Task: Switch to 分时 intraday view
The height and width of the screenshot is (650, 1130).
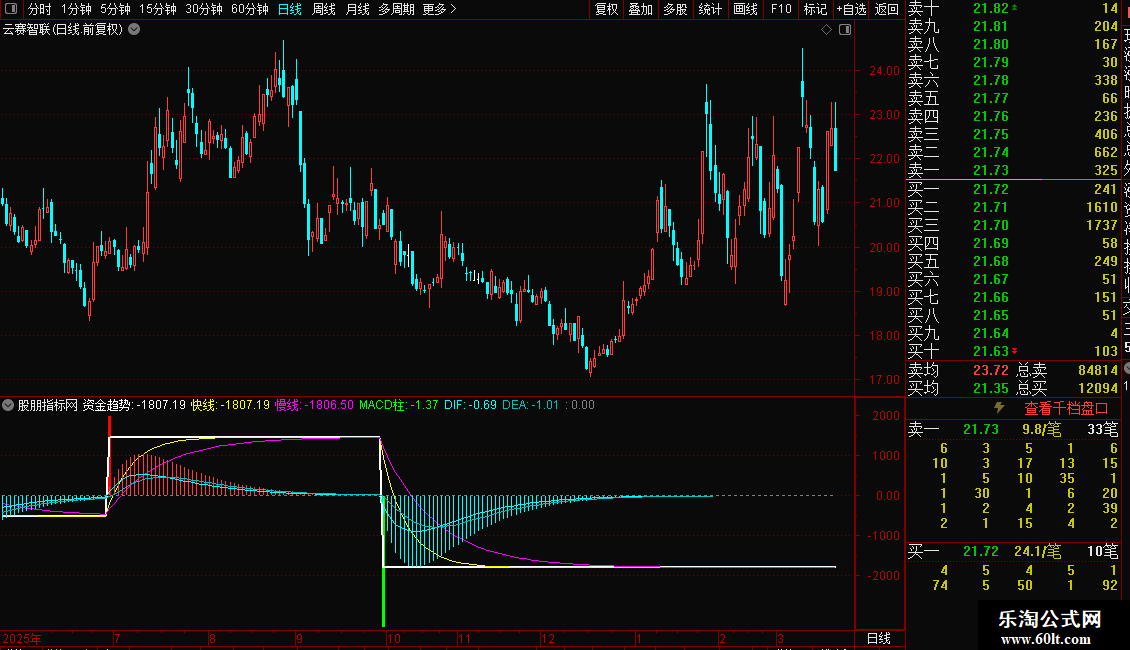Action: coord(39,9)
